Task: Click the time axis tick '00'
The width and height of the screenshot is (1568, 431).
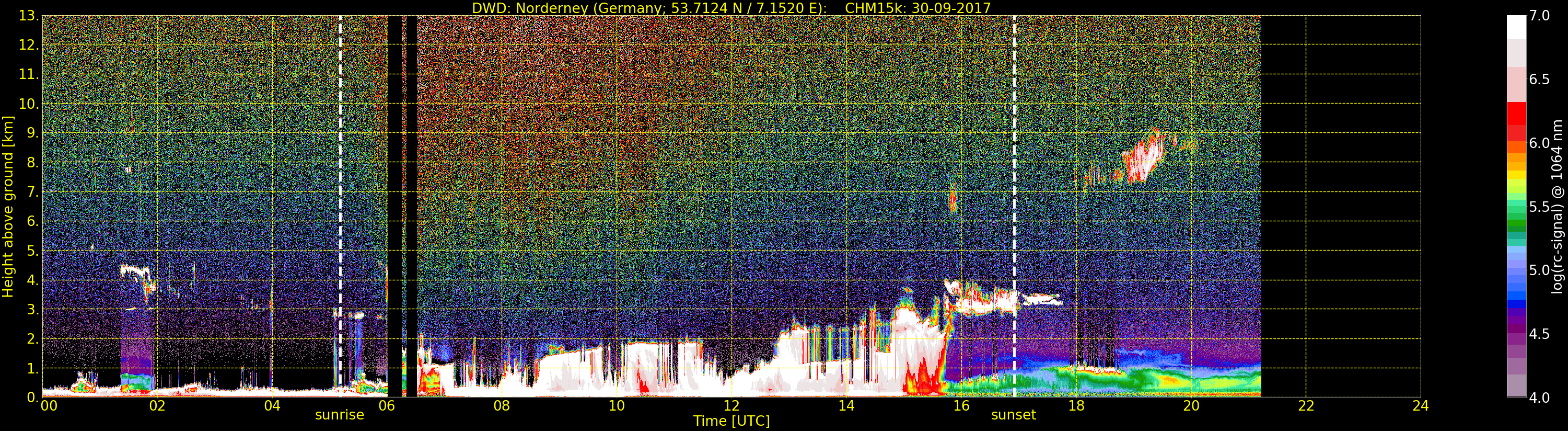Action: point(49,406)
